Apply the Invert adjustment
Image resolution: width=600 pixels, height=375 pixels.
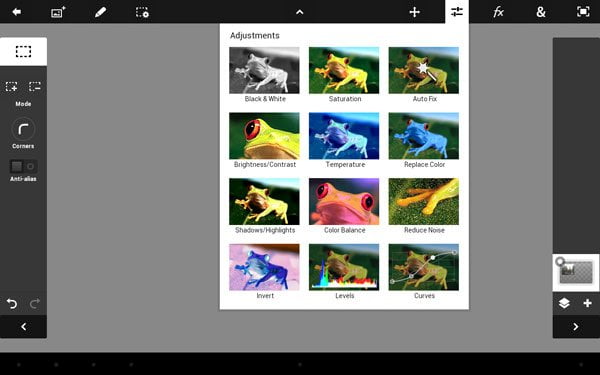click(264, 272)
